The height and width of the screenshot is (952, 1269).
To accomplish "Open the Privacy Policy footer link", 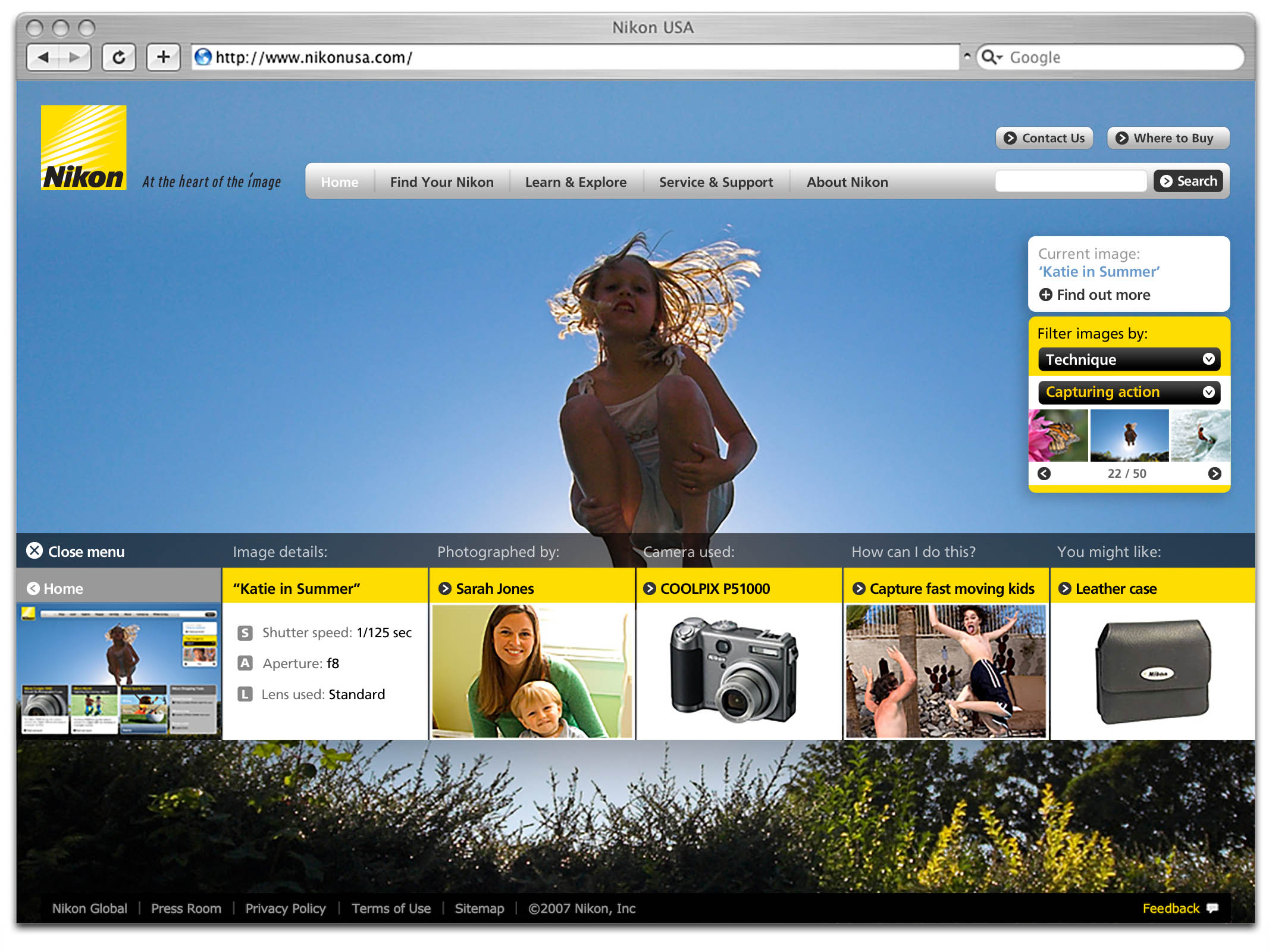I will (x=286, y=909).
